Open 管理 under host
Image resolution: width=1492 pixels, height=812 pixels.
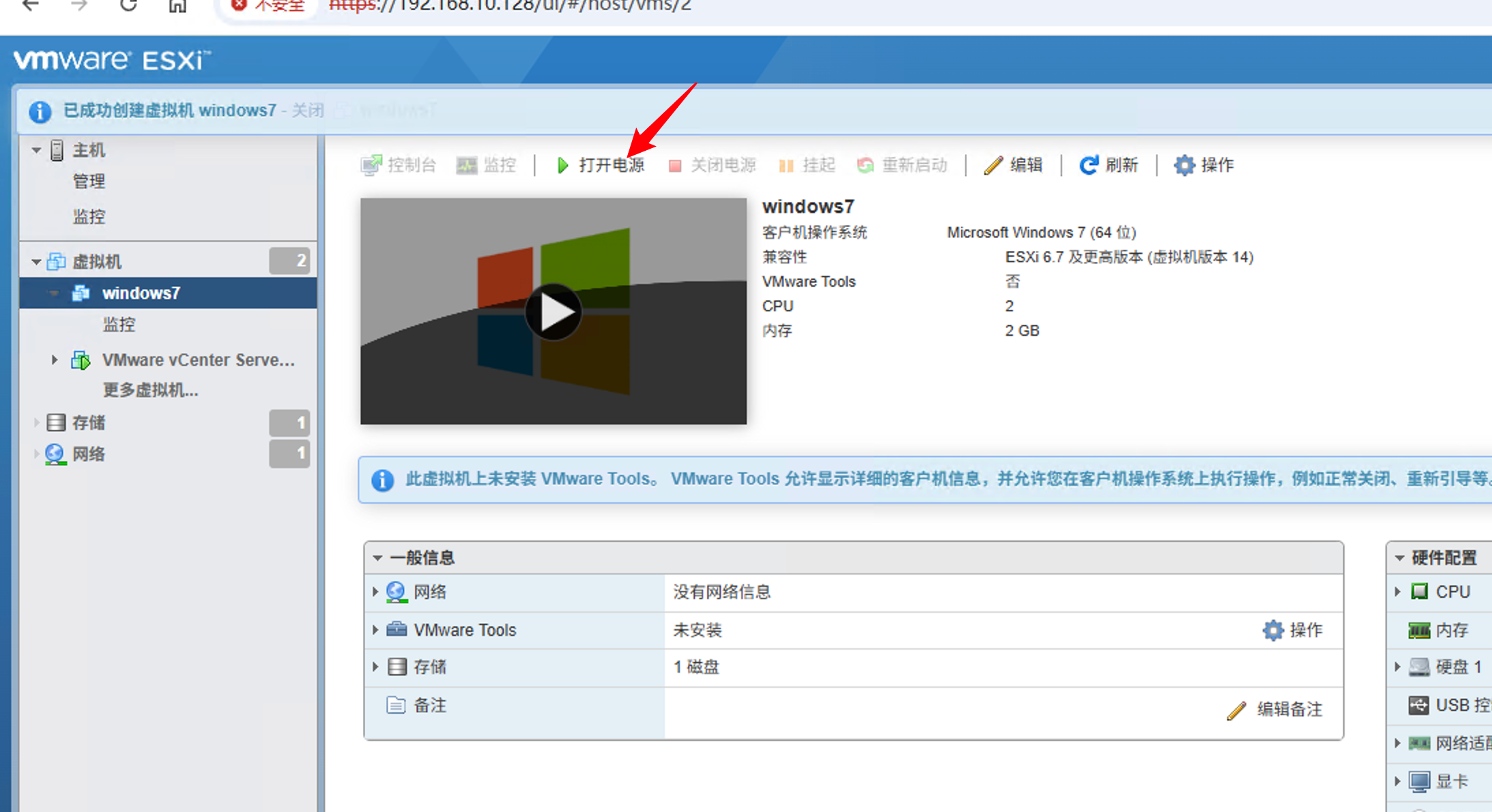[x=89, y=182]
